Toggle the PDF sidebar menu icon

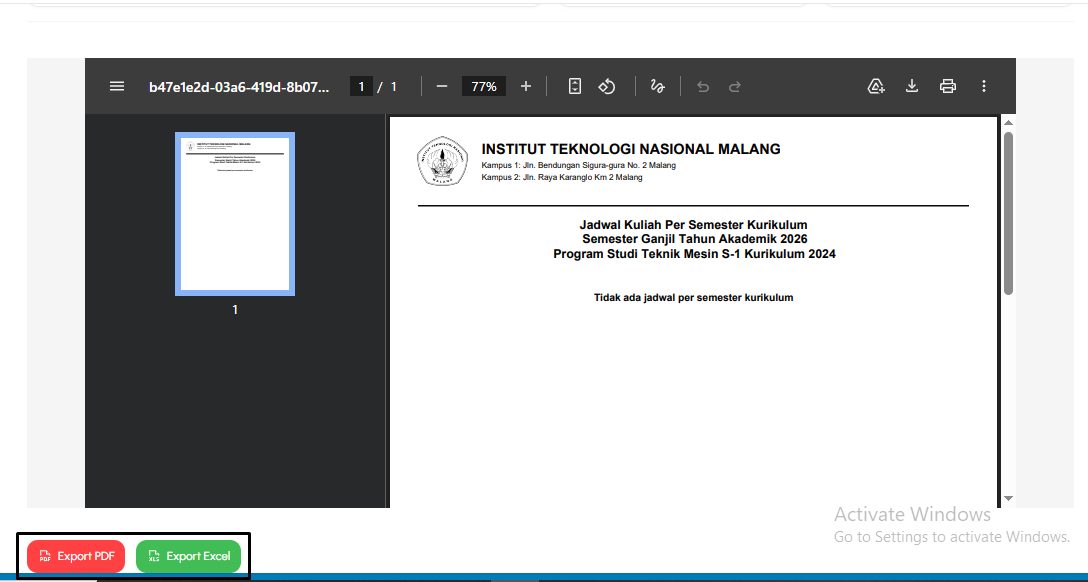(x=117, y=86)
